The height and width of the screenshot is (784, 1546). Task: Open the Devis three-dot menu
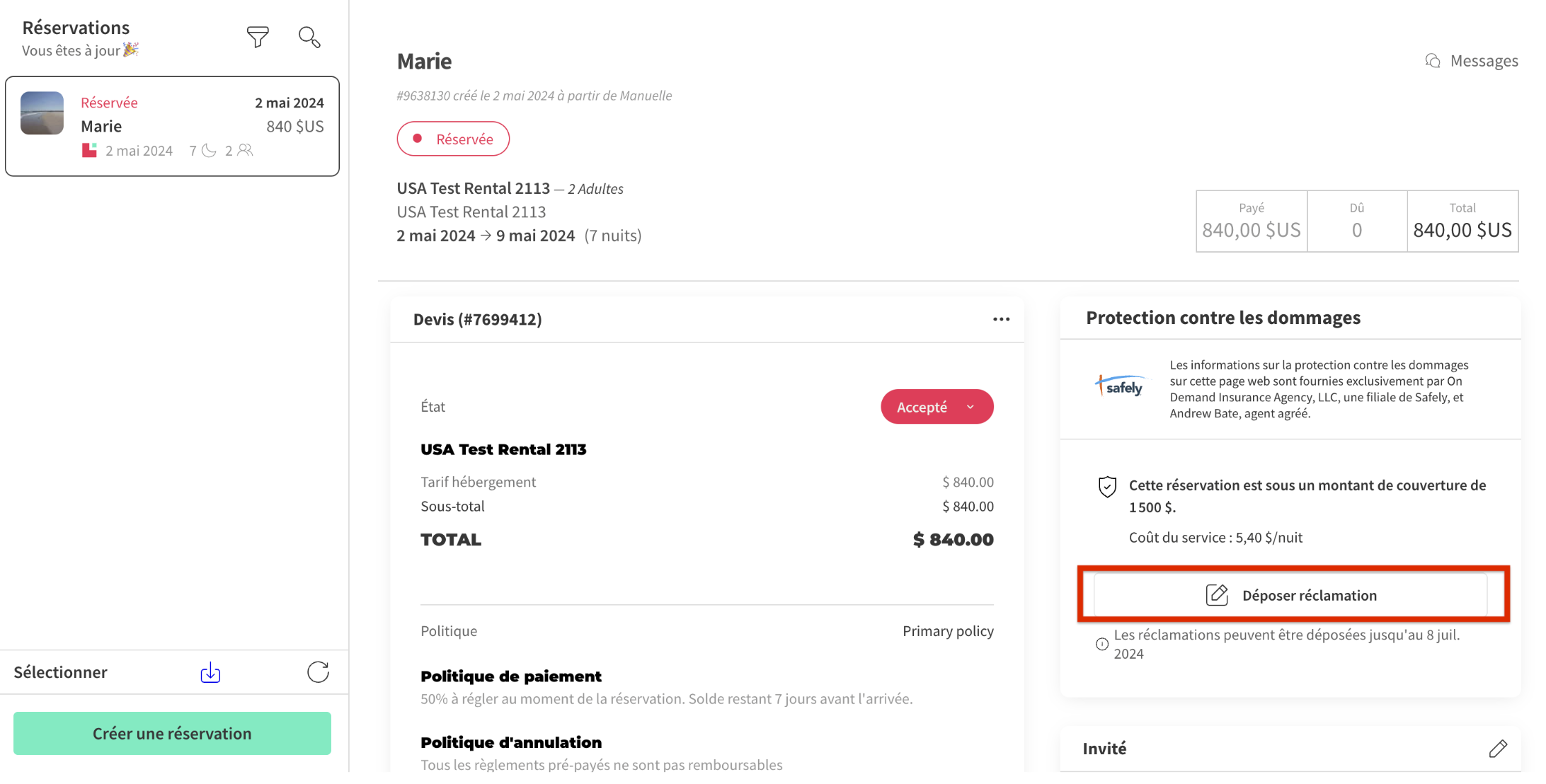(x=1001, y=319)
